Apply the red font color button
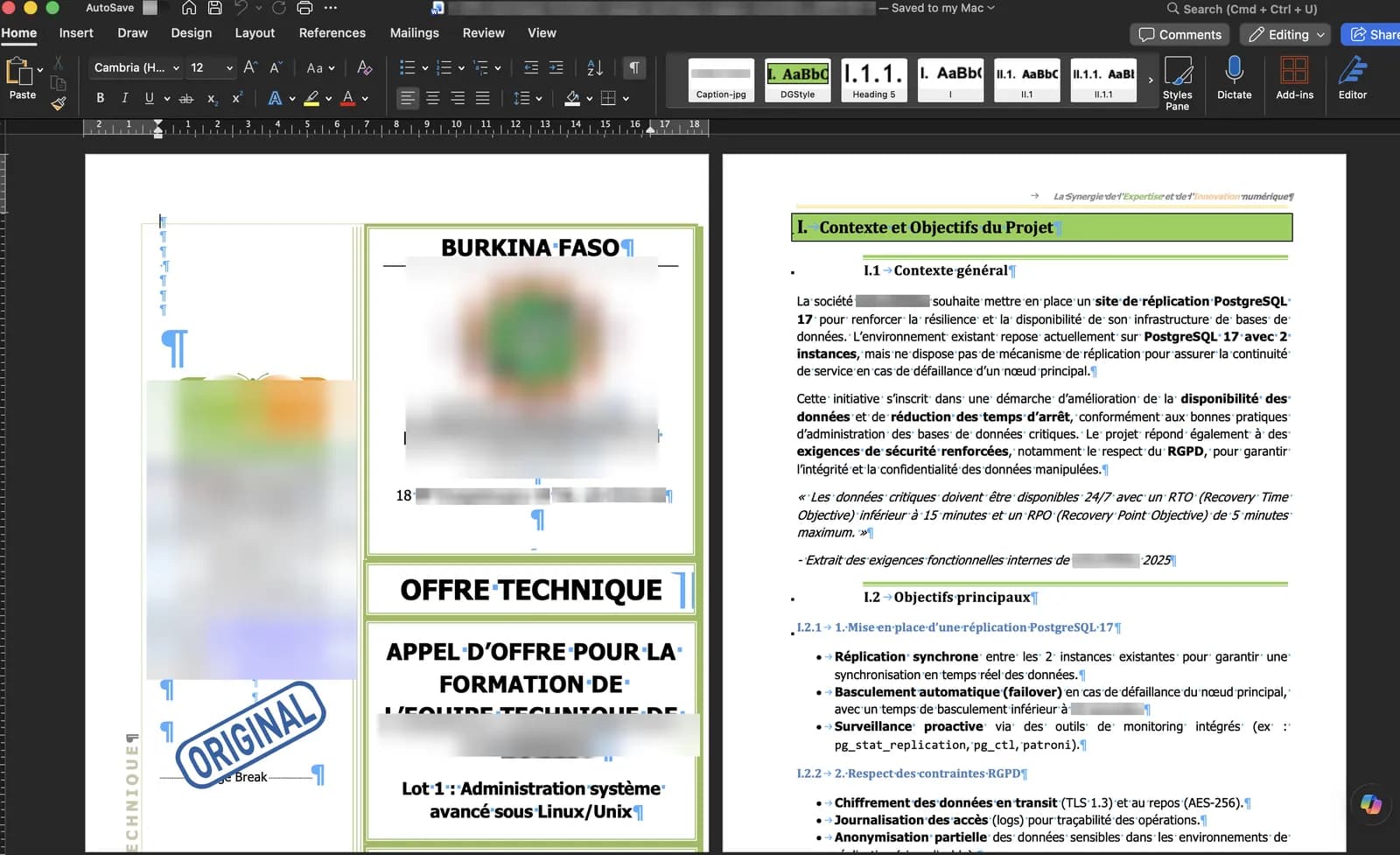Viewport: 1400px width, 855px height. pos(348,98)
